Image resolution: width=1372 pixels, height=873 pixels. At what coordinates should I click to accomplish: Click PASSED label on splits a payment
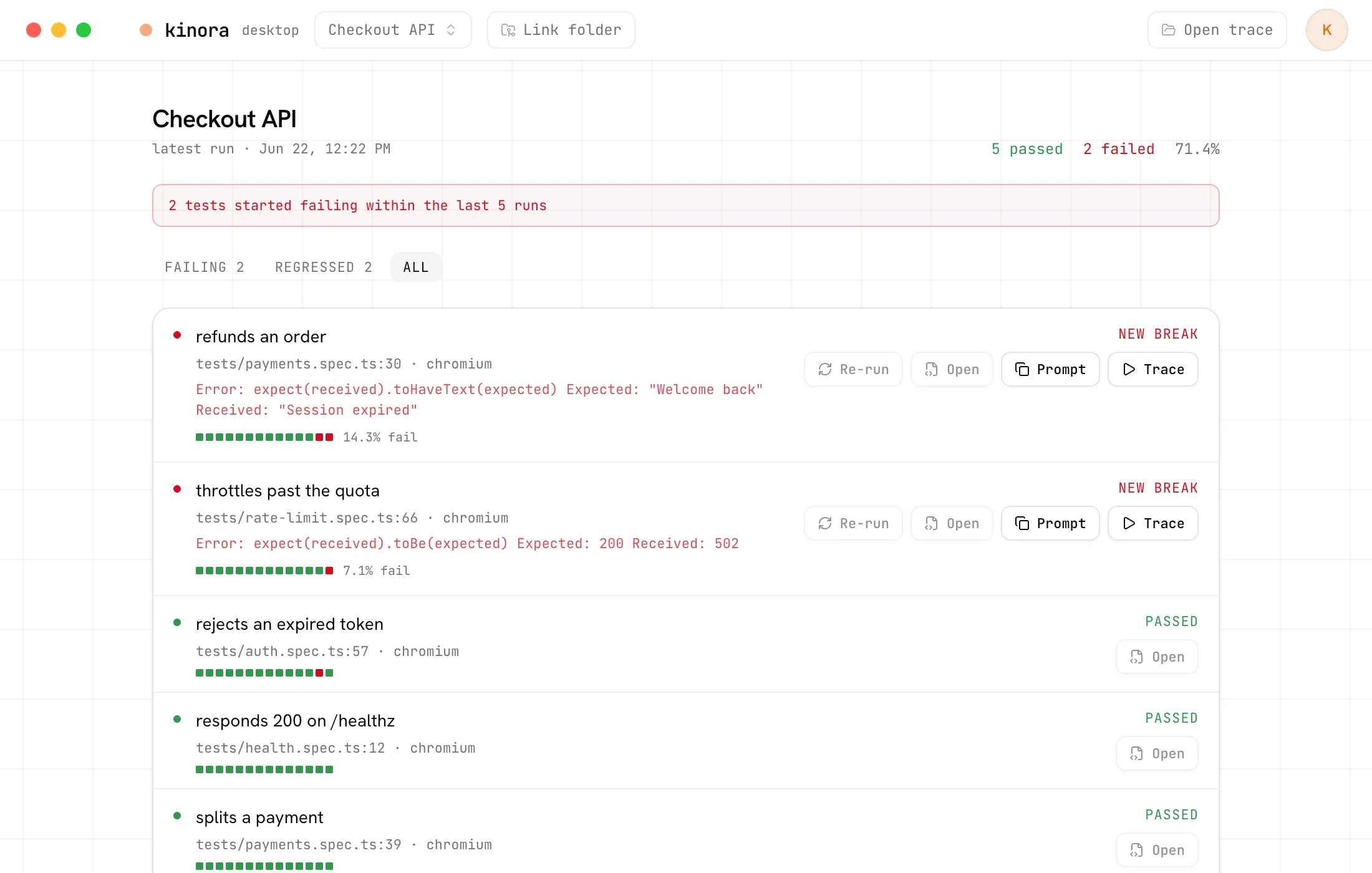(x=1172, y=815)
